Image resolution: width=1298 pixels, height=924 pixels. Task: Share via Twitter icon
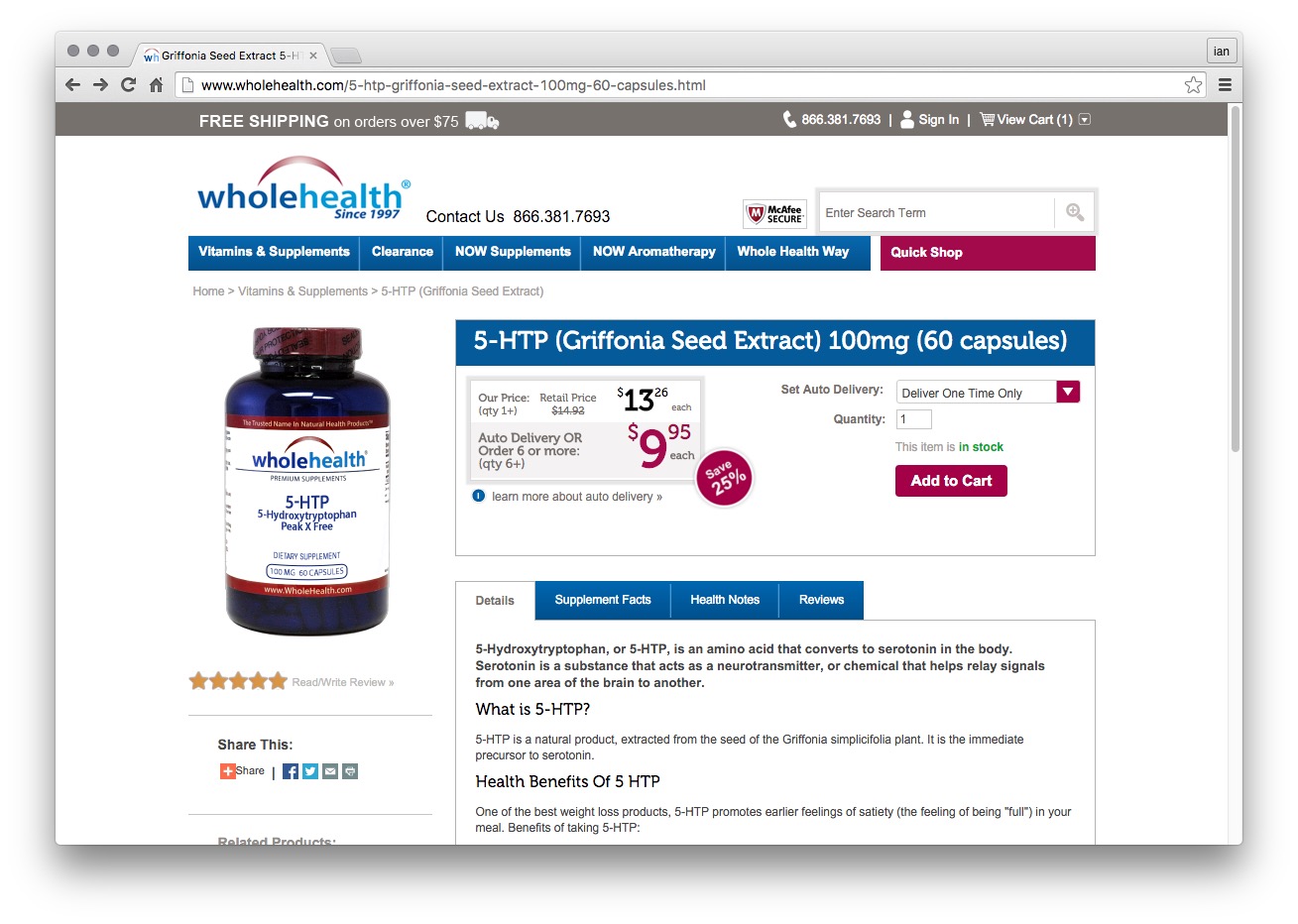(x=310, y=771)
